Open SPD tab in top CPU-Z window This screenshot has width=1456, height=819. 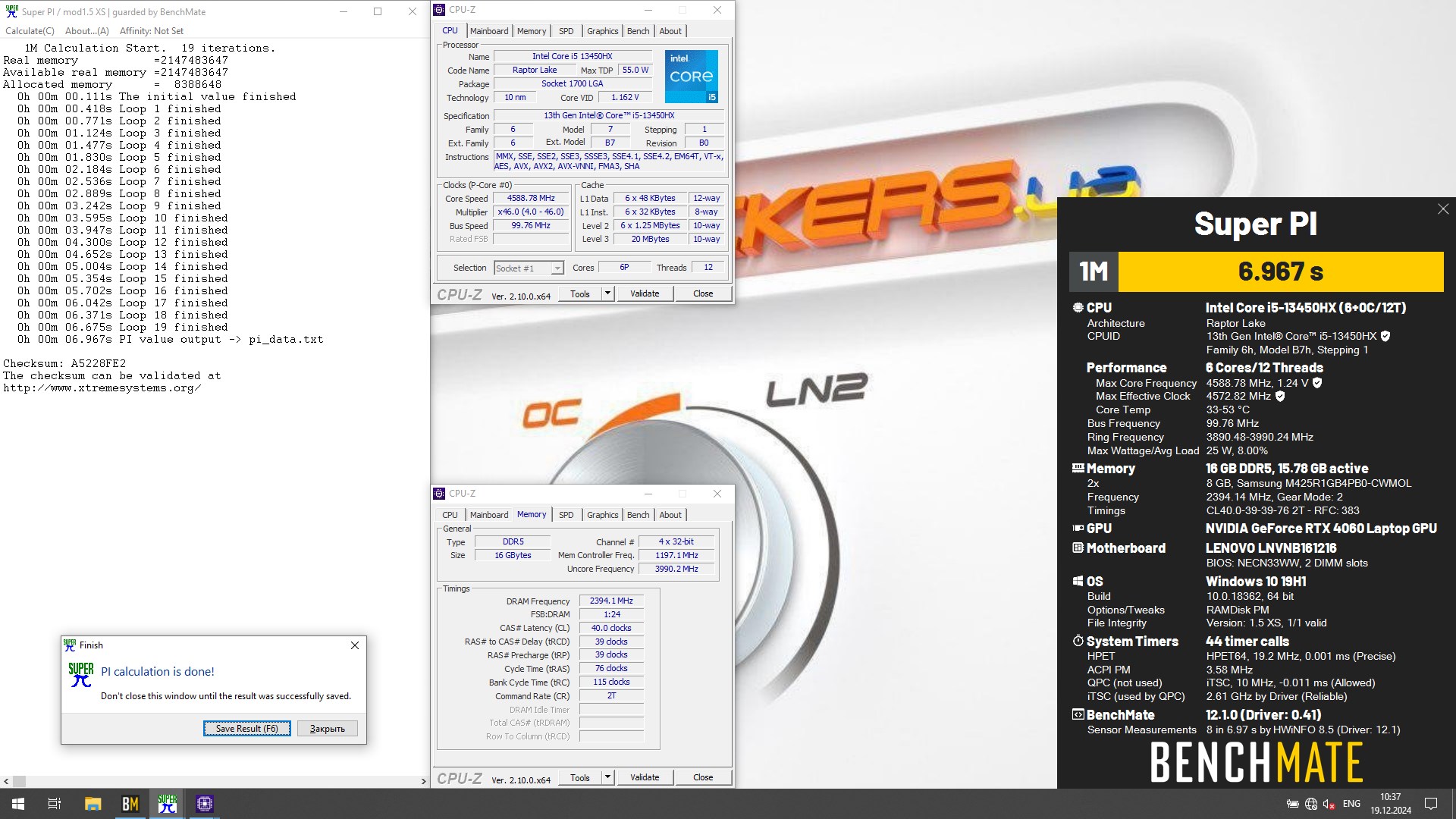[x=566, y=31]
